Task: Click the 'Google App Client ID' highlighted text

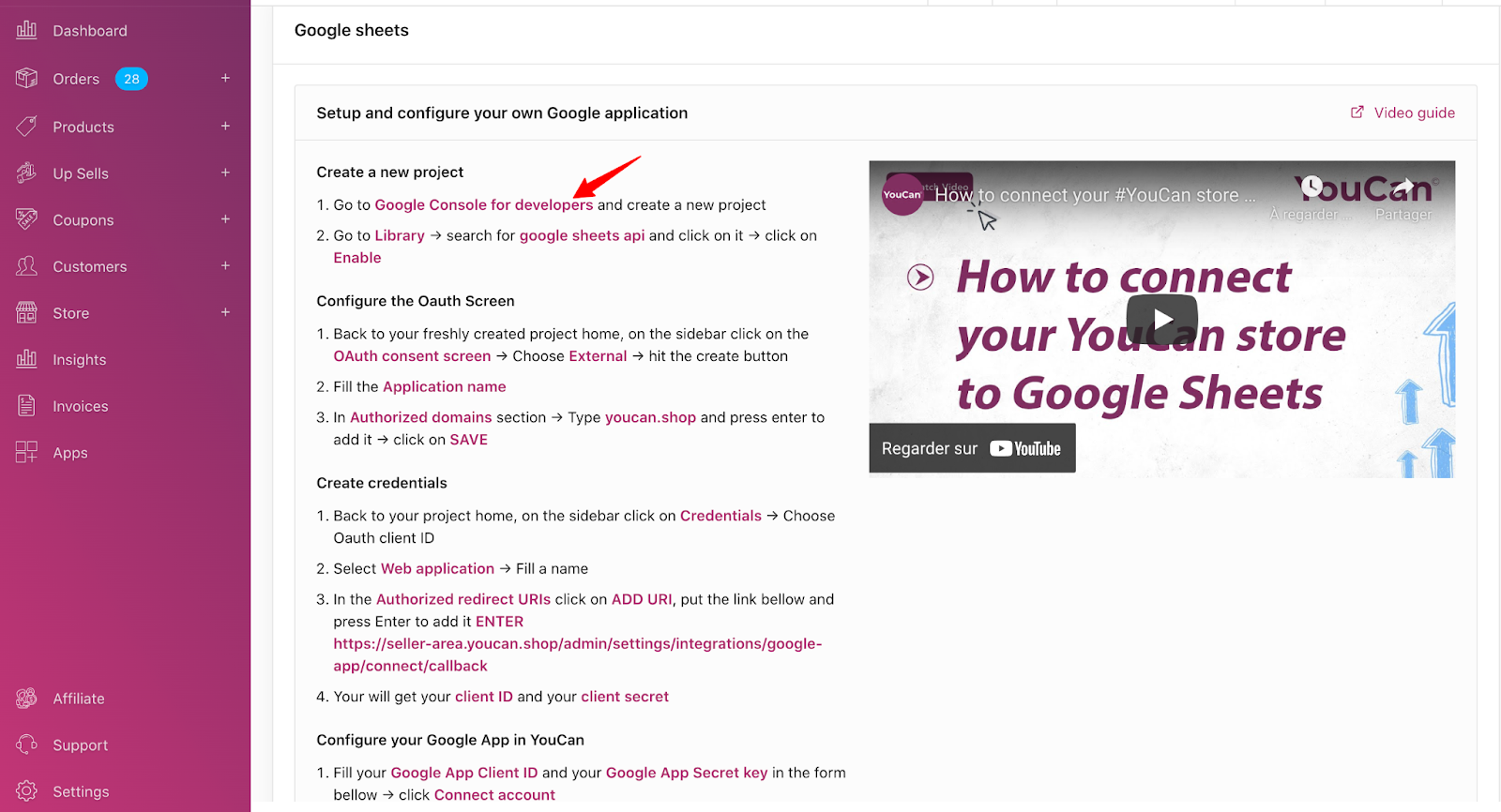Action: tap(464, 773)
